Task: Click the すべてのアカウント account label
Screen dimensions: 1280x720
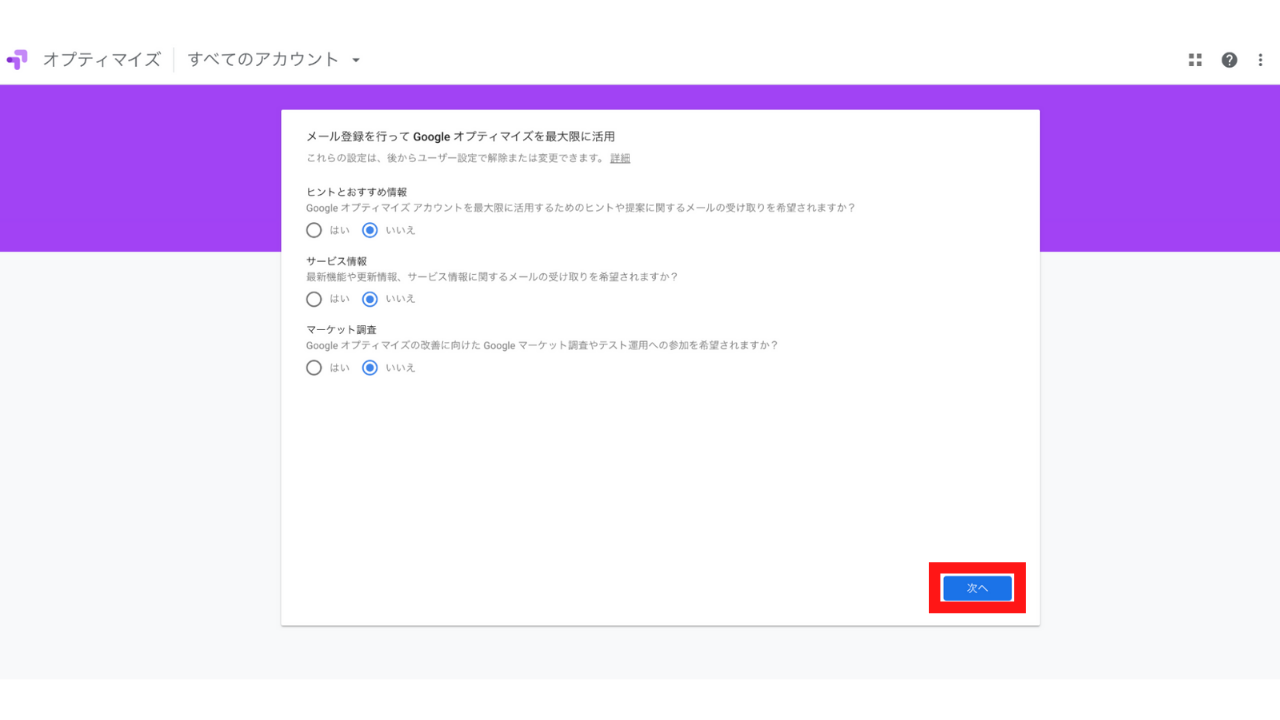Action: pos(264,60)
